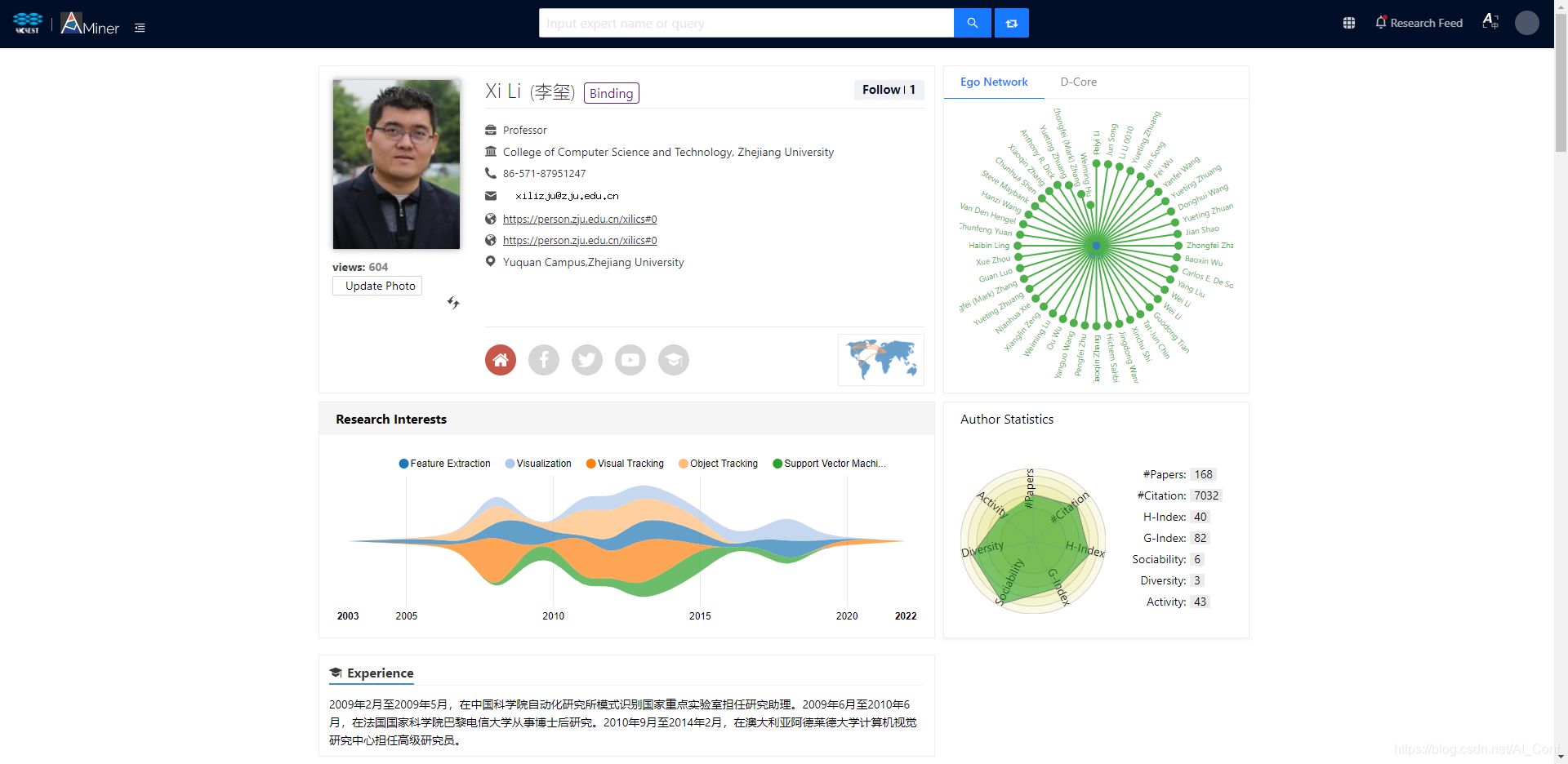Click the YouTube icon
Image resolution: width=1568 pixels, height=764 pixels.
click(630, 360)
